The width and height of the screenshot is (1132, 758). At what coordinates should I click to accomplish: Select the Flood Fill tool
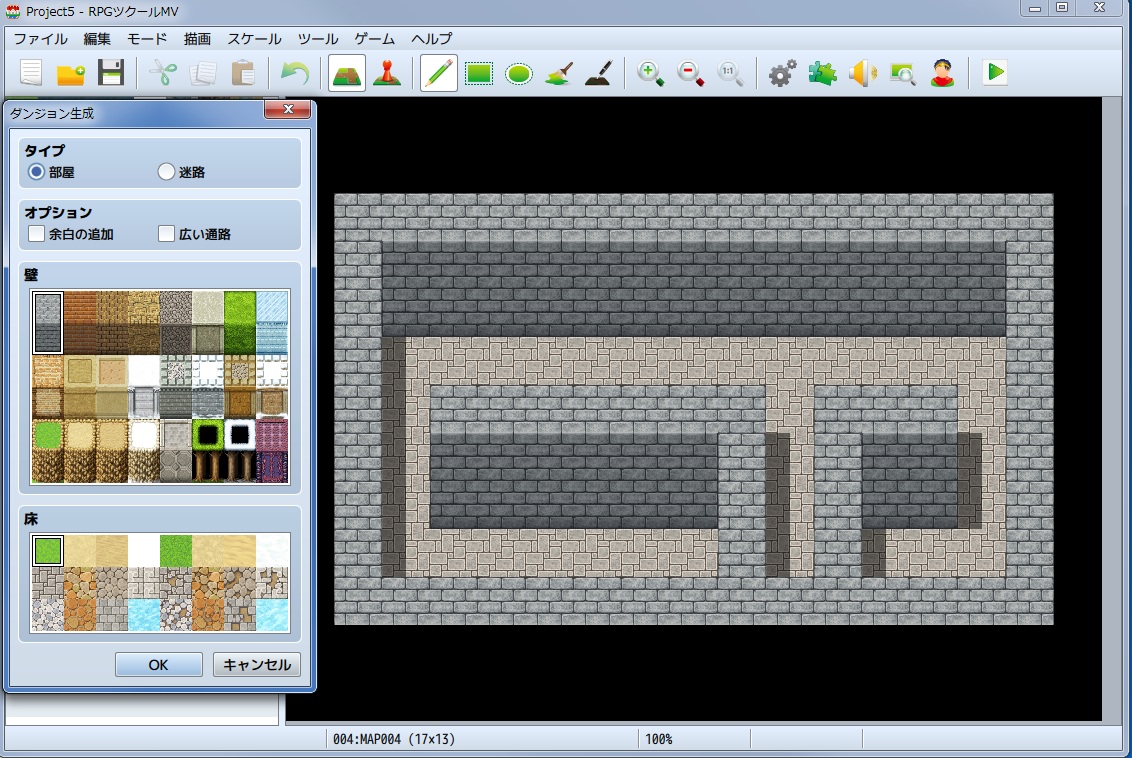pyautogui.click(x=559, y=73)
